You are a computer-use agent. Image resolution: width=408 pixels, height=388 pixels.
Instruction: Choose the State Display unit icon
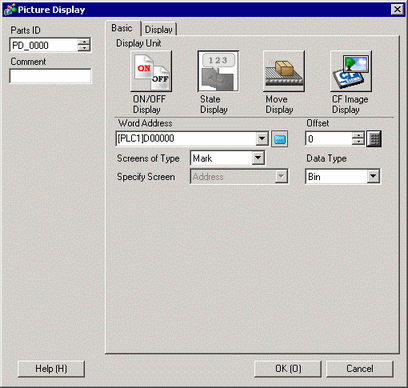[x=218, y=71]
